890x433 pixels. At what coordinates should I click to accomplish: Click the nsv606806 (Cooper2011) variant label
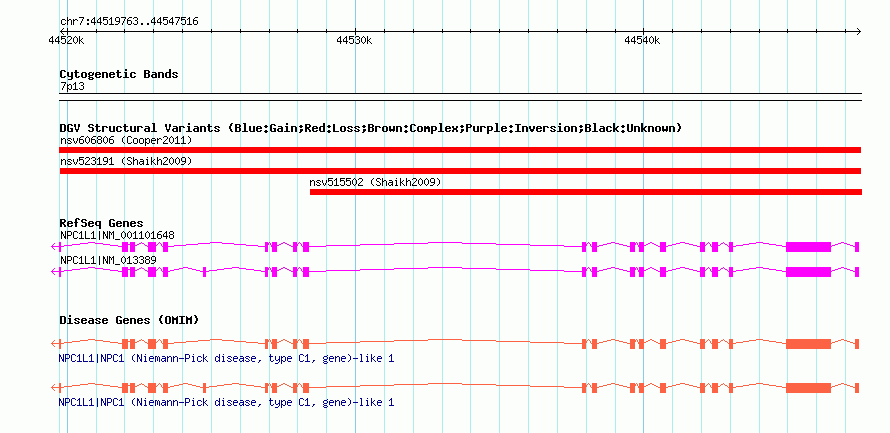[x=126, y=140]
